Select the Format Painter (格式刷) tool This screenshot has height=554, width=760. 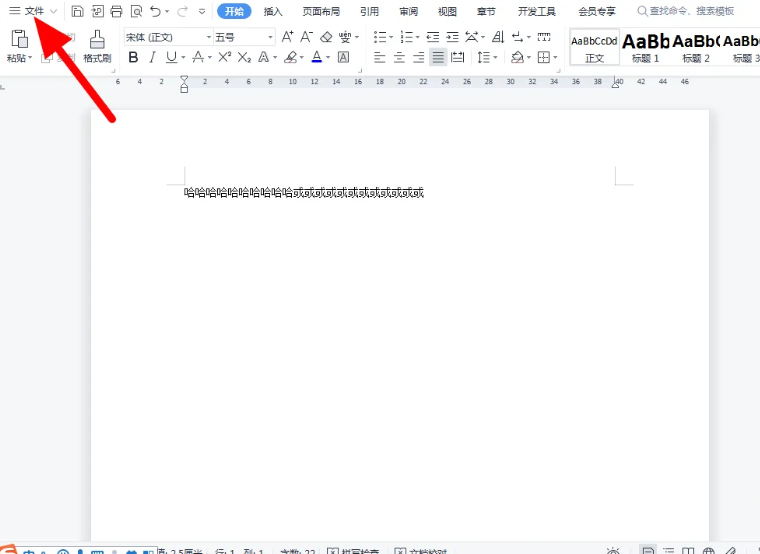[x=97, y=46]
